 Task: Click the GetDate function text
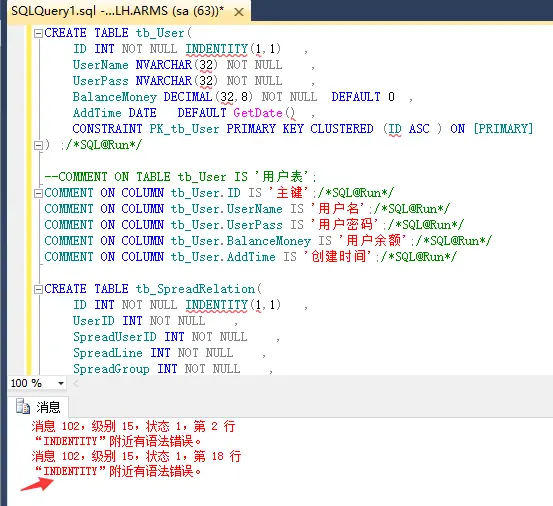[x=258, y=113]
